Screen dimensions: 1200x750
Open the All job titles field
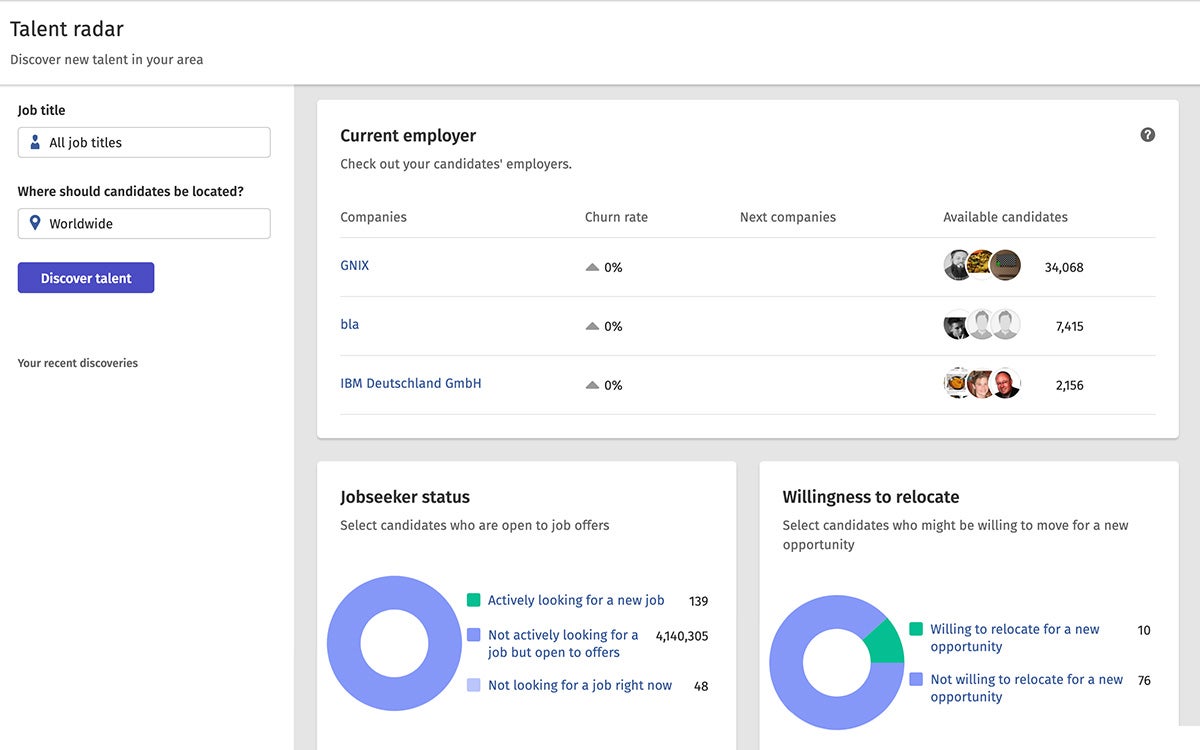point(144,143)
